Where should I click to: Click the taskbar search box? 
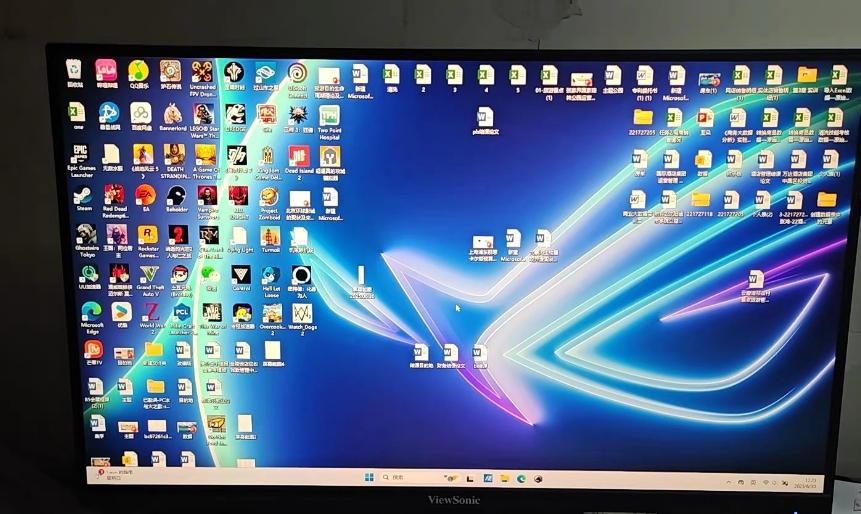point(420,478)
